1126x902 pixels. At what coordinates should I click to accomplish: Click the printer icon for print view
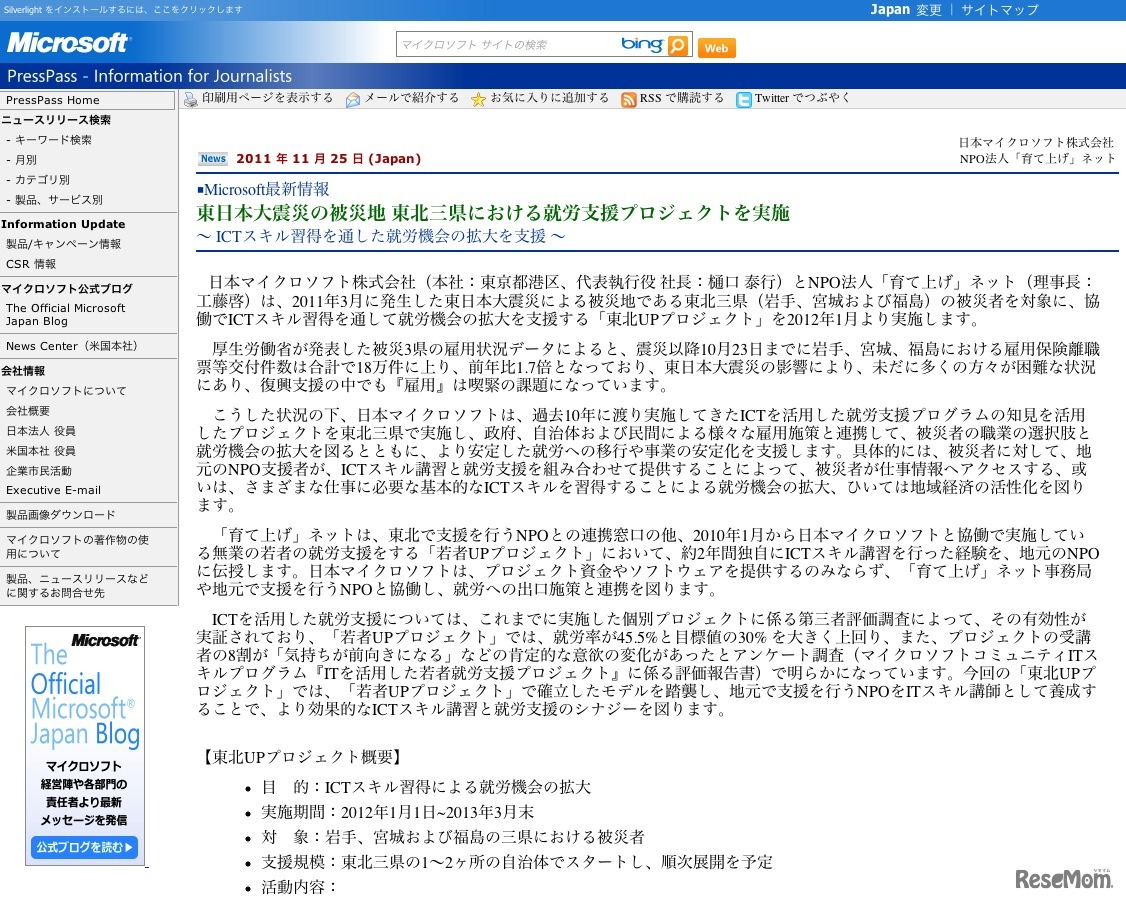pos(190,99)
